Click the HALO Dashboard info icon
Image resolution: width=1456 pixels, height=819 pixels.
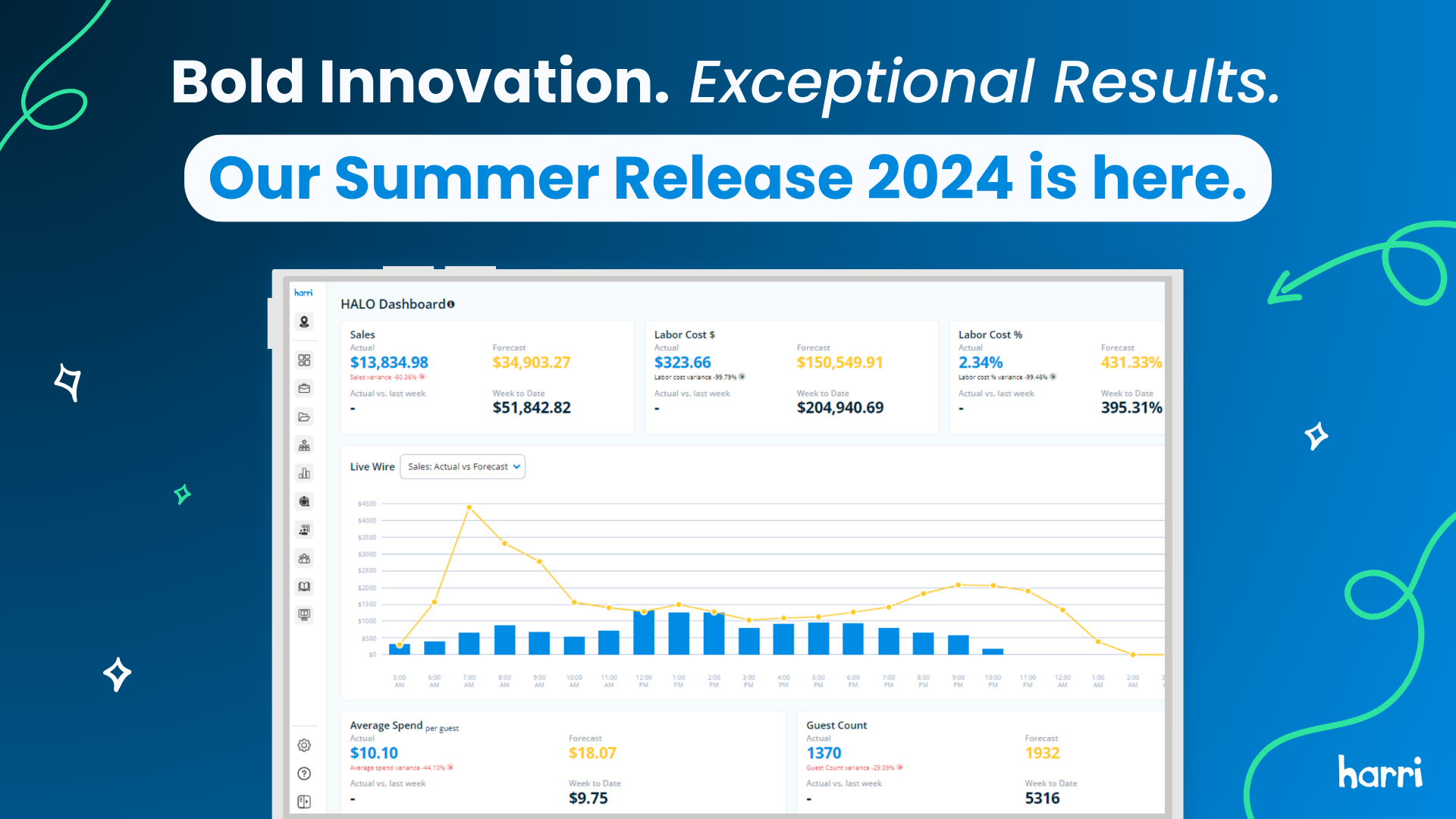(450, 304)
